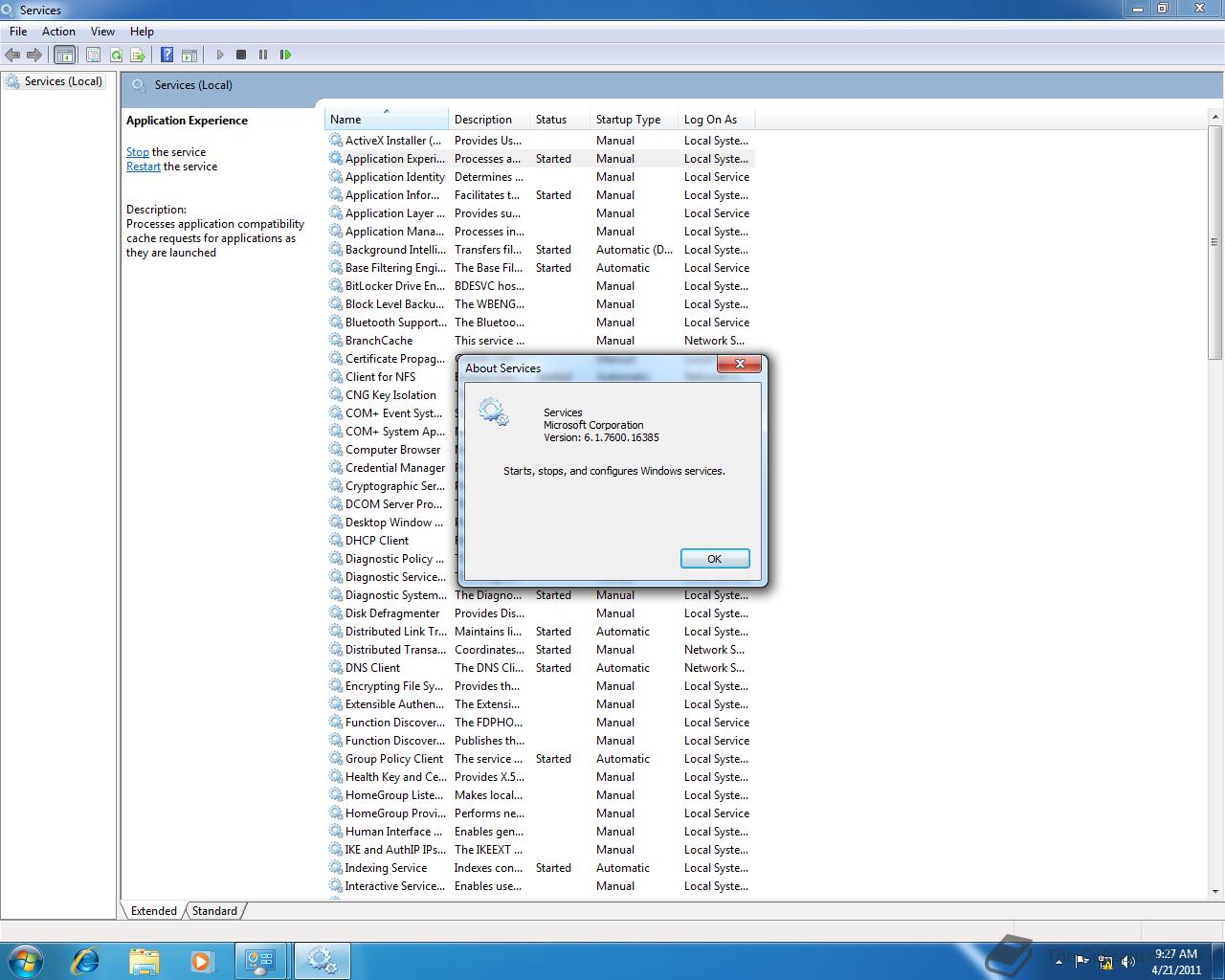Image resolution: width=1225 pixels, height=980 pixels.
Task: Launch Internet Explorer from the taskbar
Action: [x=85, y=961]
